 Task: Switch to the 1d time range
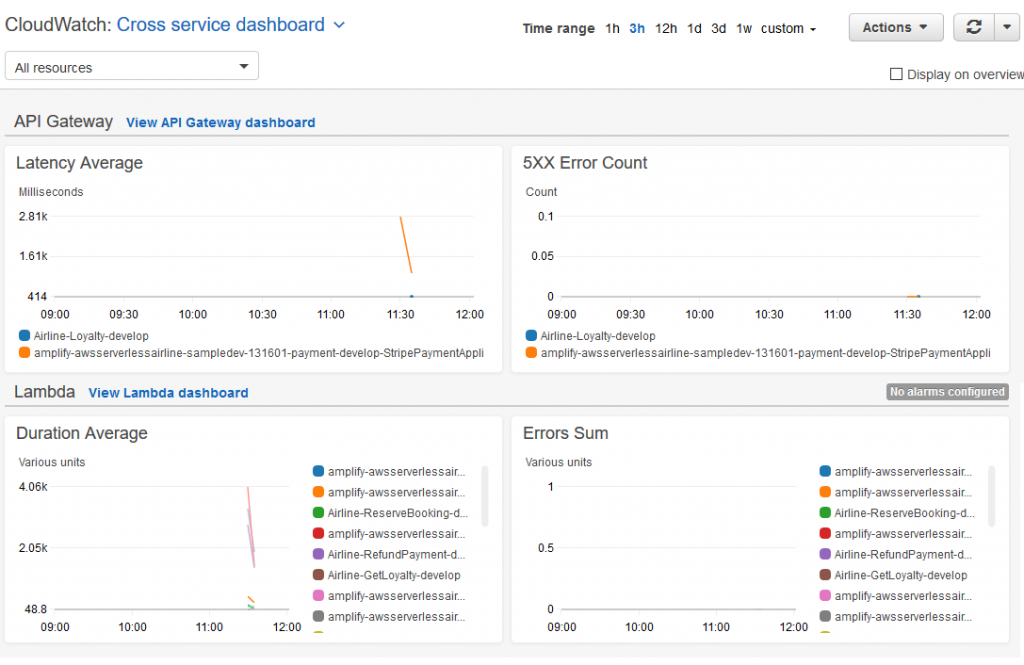(694, 28)
